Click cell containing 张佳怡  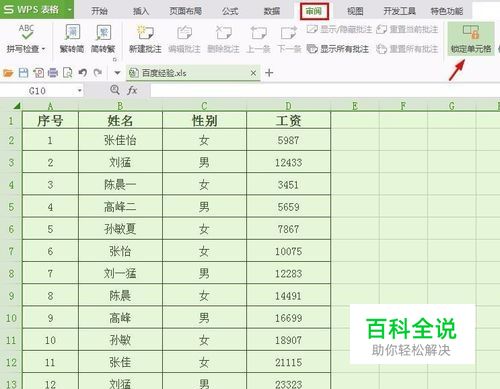pos(120,140)
